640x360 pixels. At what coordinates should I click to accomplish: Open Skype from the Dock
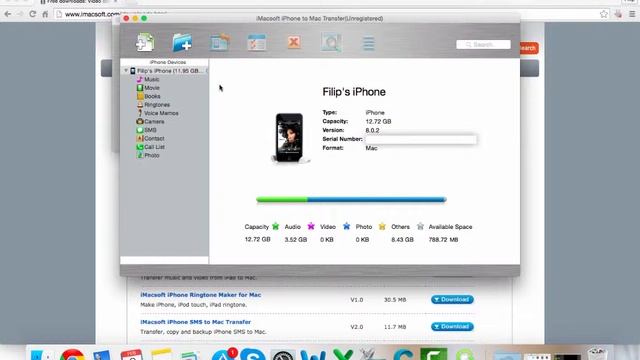(252, 354)
